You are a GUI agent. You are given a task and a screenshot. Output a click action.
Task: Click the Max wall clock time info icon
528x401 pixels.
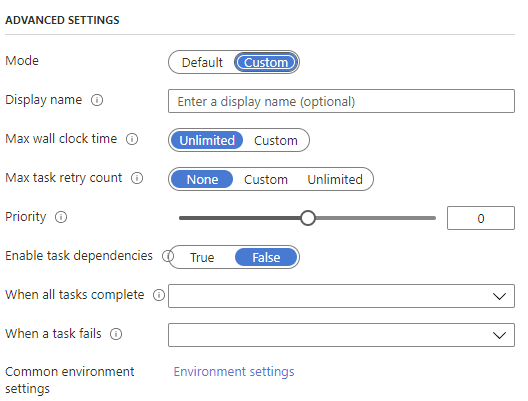pyautogui.click(x=132, y=139)
